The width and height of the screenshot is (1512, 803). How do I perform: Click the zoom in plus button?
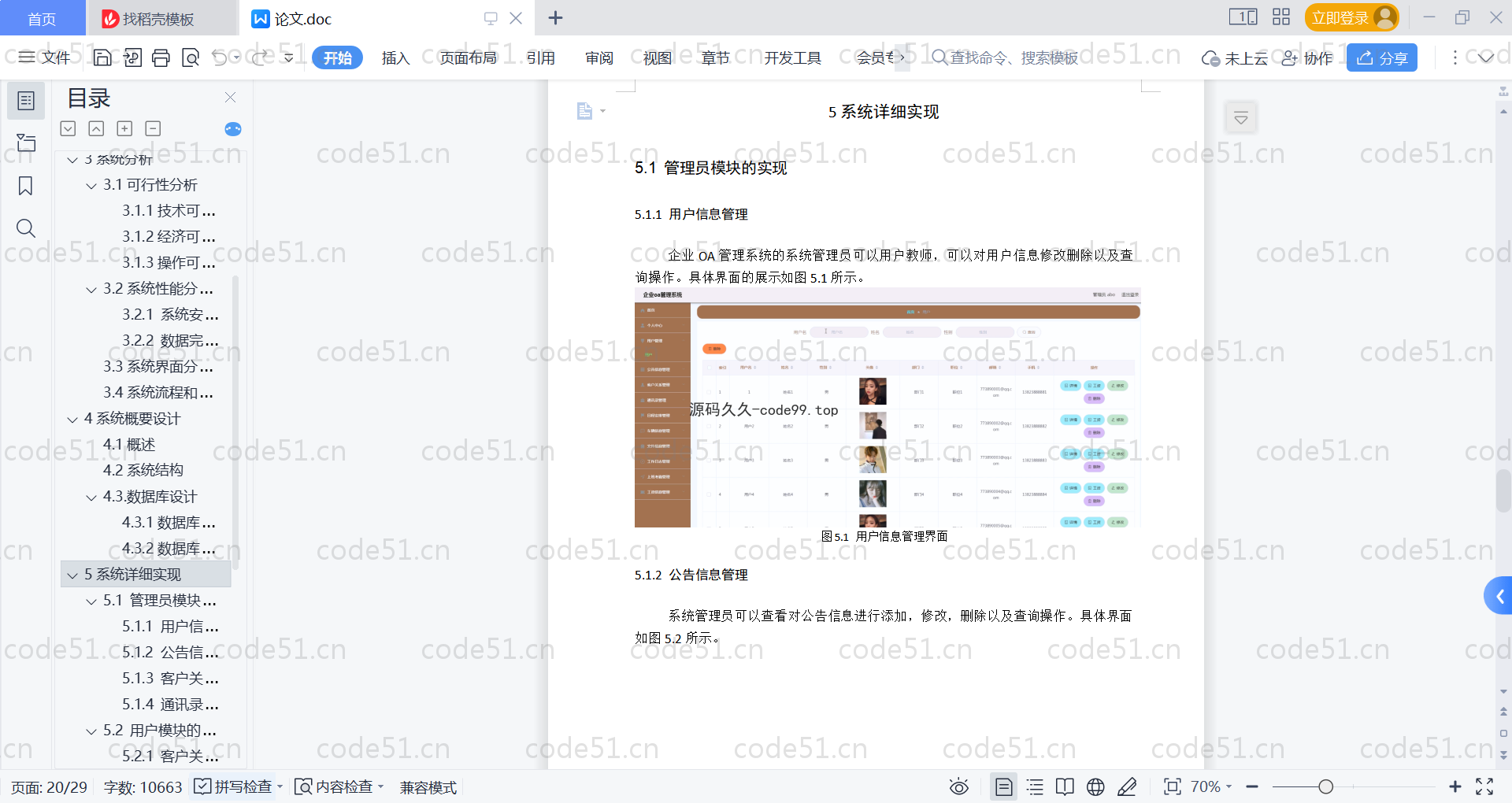[x=1455, y=786]
